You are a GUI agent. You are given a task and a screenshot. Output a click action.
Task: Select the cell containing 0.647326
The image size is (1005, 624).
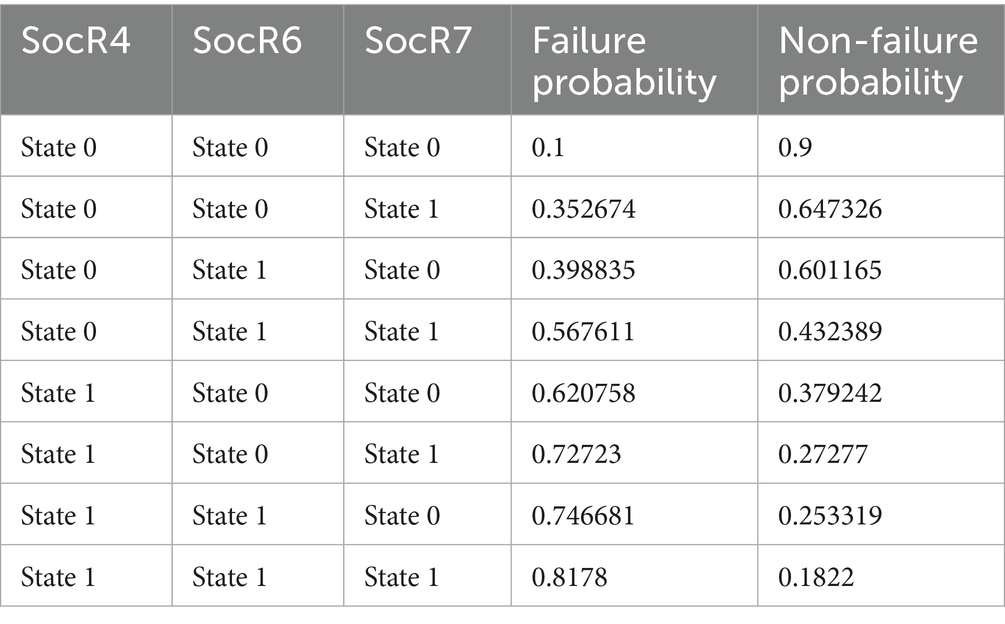830,210
